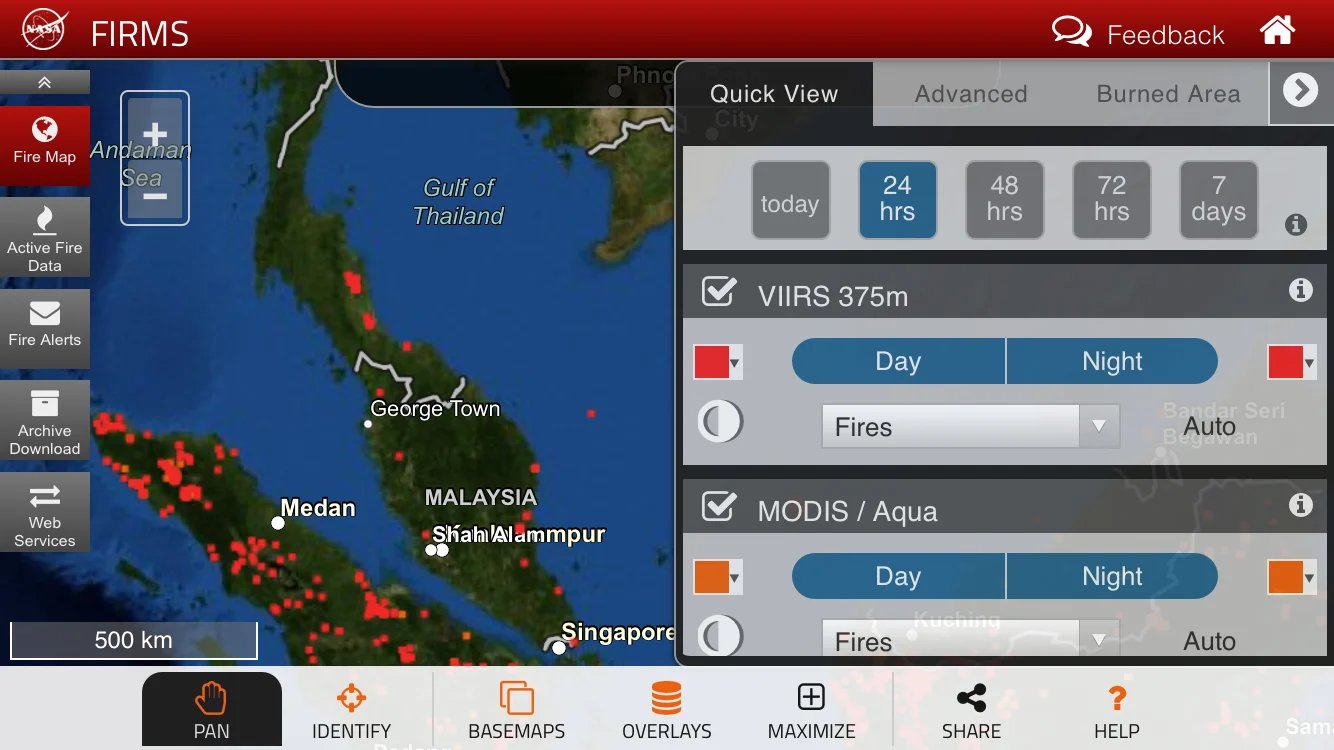1334x750 pixels.
Task: Change MODIS Aqua day color swatch
Action: click(717, 577)
